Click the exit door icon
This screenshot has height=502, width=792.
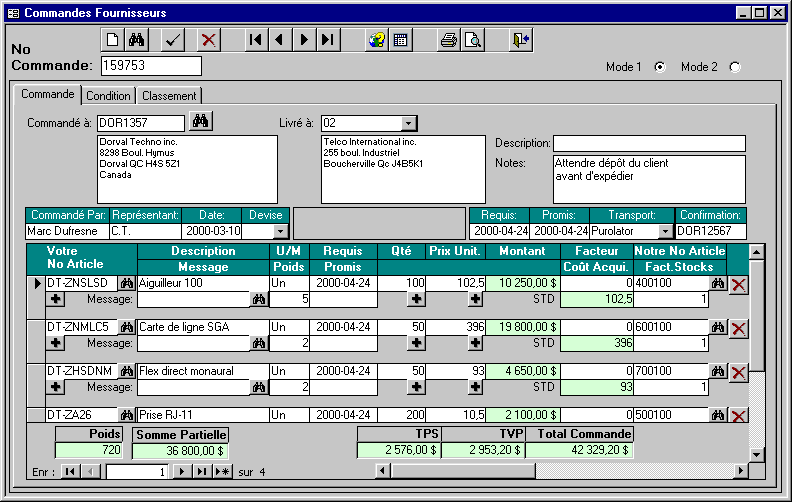click(521, 39)
